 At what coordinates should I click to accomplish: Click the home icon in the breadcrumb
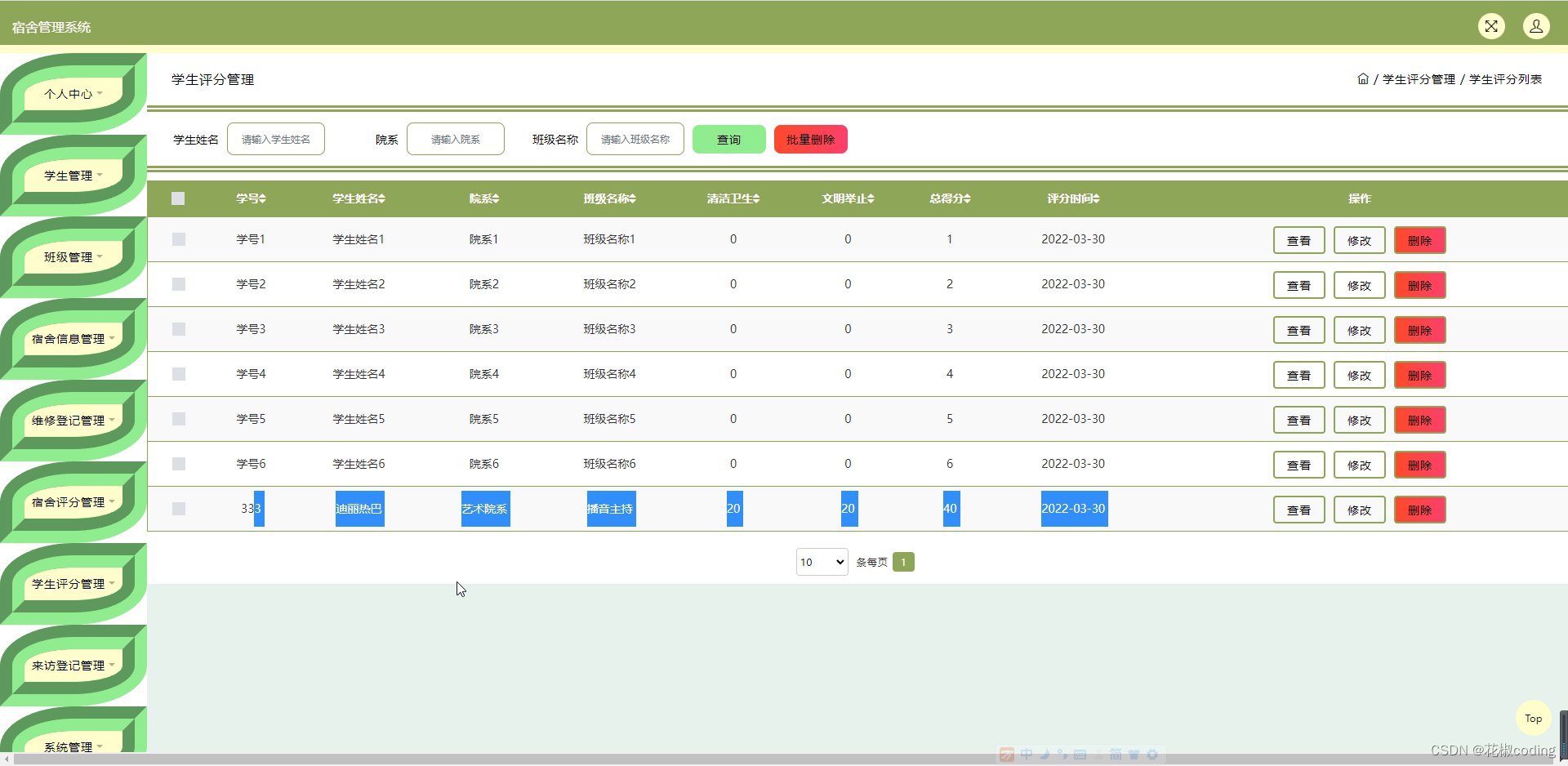click(1363, 78)
